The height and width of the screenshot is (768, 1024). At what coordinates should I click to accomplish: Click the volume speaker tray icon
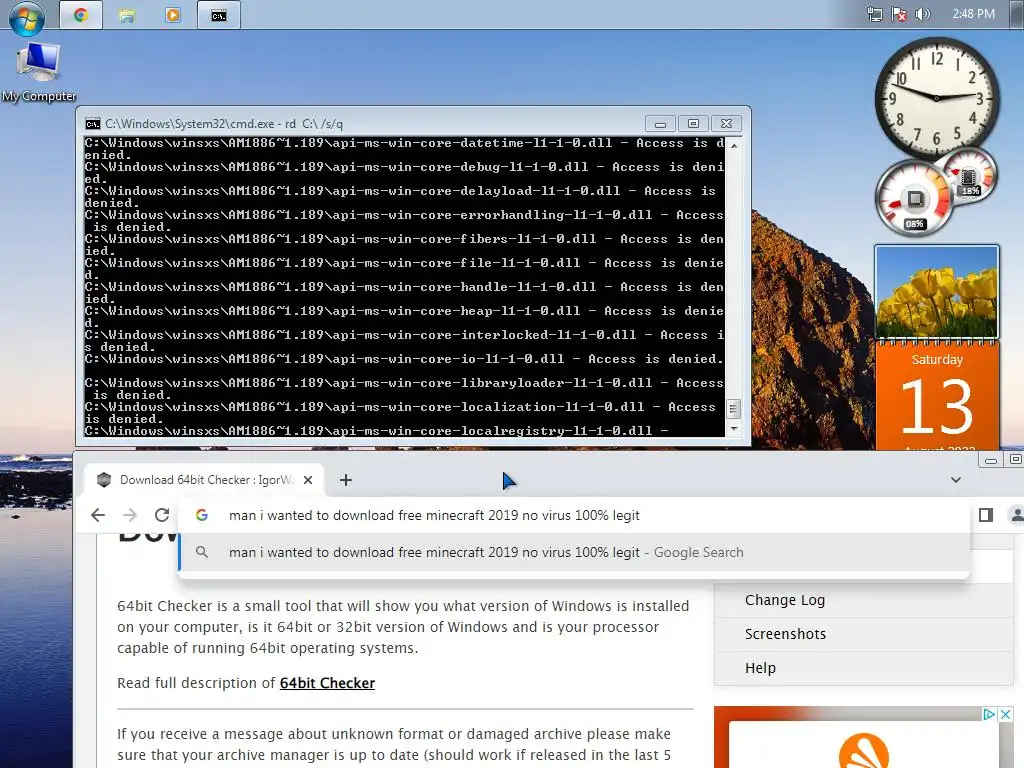tap(922, 14)
